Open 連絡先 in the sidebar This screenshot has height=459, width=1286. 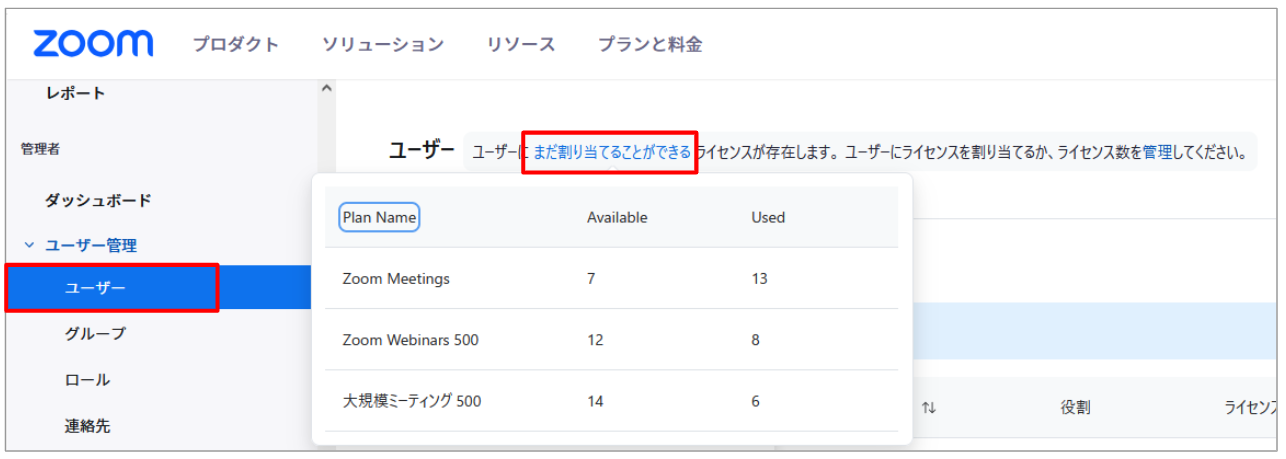pos(87,426)
